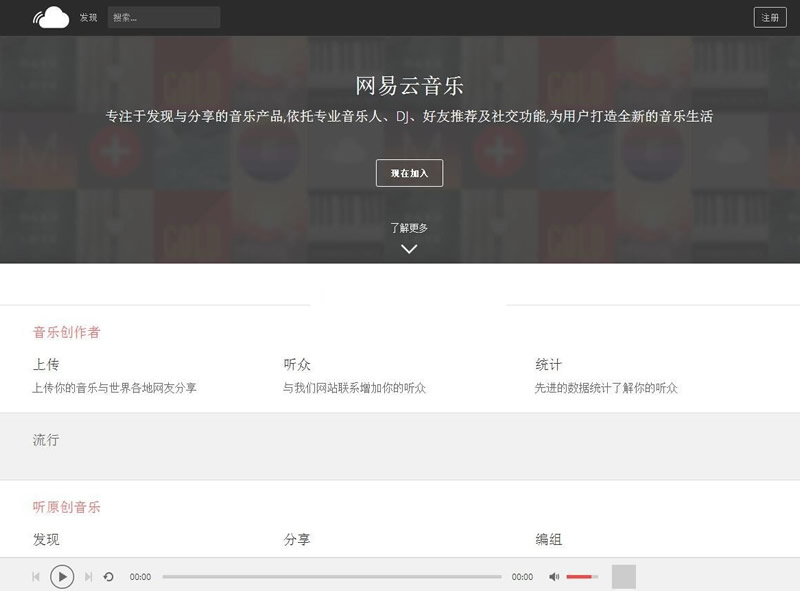Screen dimensions: 800x591
Task: Click the elapsed time 00:00 left of progress bar
Action: [x=140, y=577]
